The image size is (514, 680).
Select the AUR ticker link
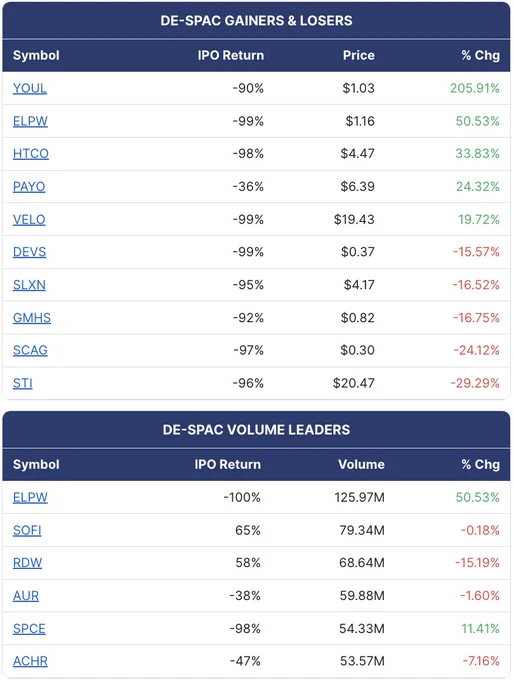point(26,596)
